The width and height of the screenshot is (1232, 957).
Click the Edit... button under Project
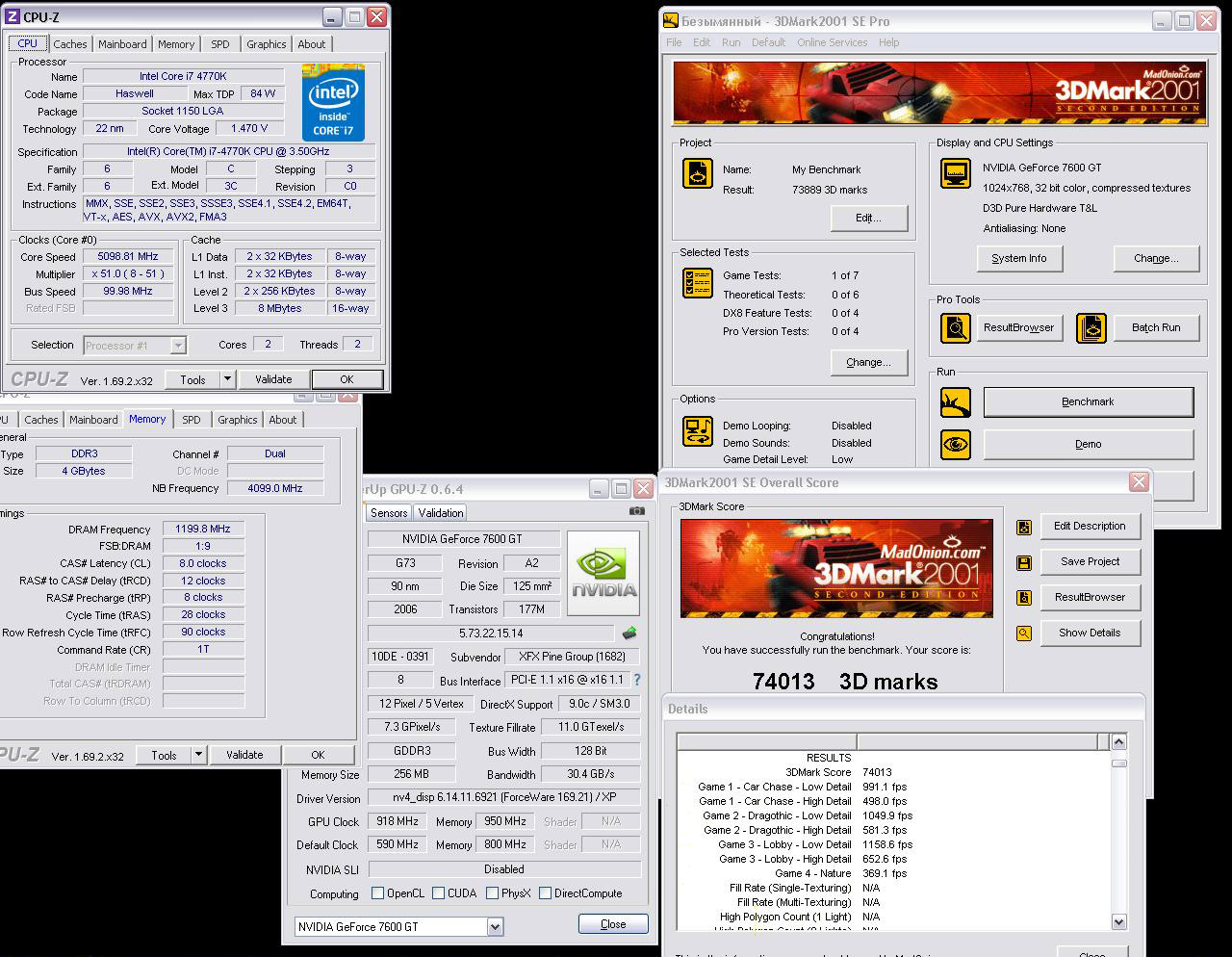[x=869, y=219]
